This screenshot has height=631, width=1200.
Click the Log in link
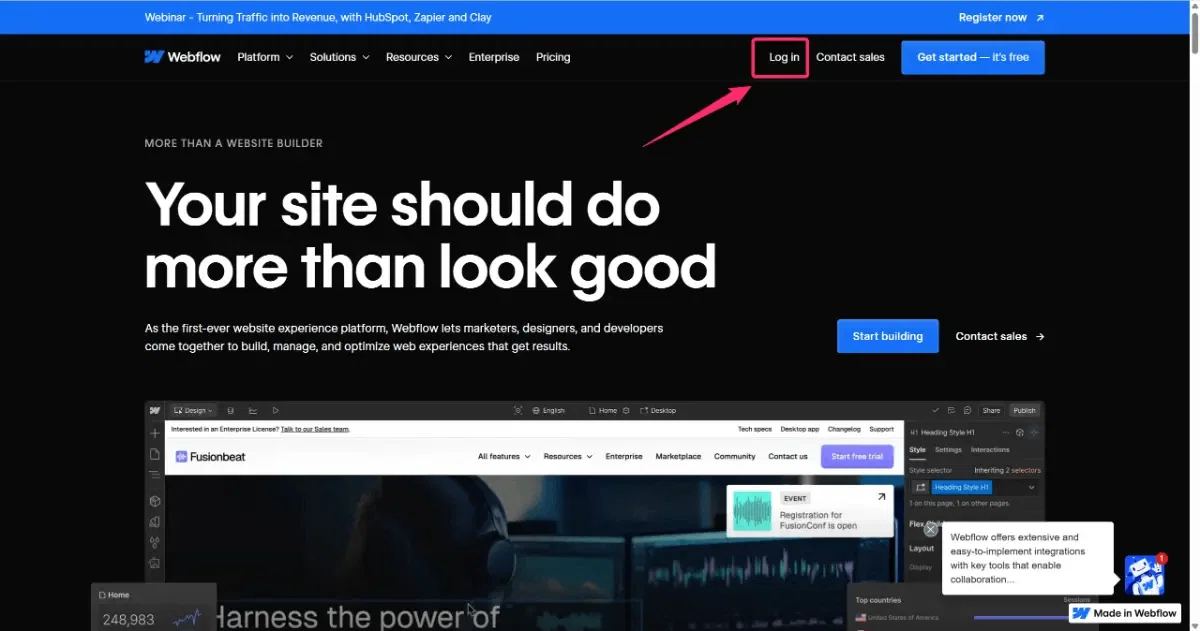point(784,57)
